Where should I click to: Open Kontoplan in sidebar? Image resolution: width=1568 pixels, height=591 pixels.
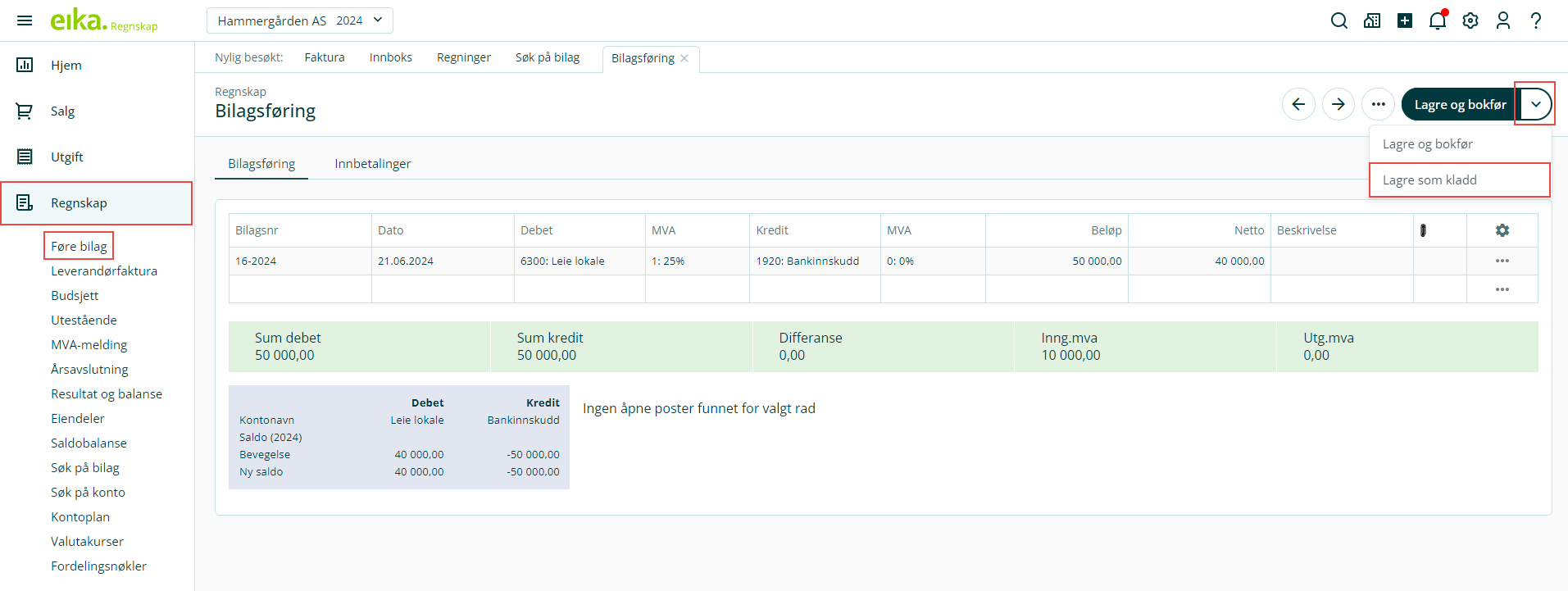(x=80, y=516)
